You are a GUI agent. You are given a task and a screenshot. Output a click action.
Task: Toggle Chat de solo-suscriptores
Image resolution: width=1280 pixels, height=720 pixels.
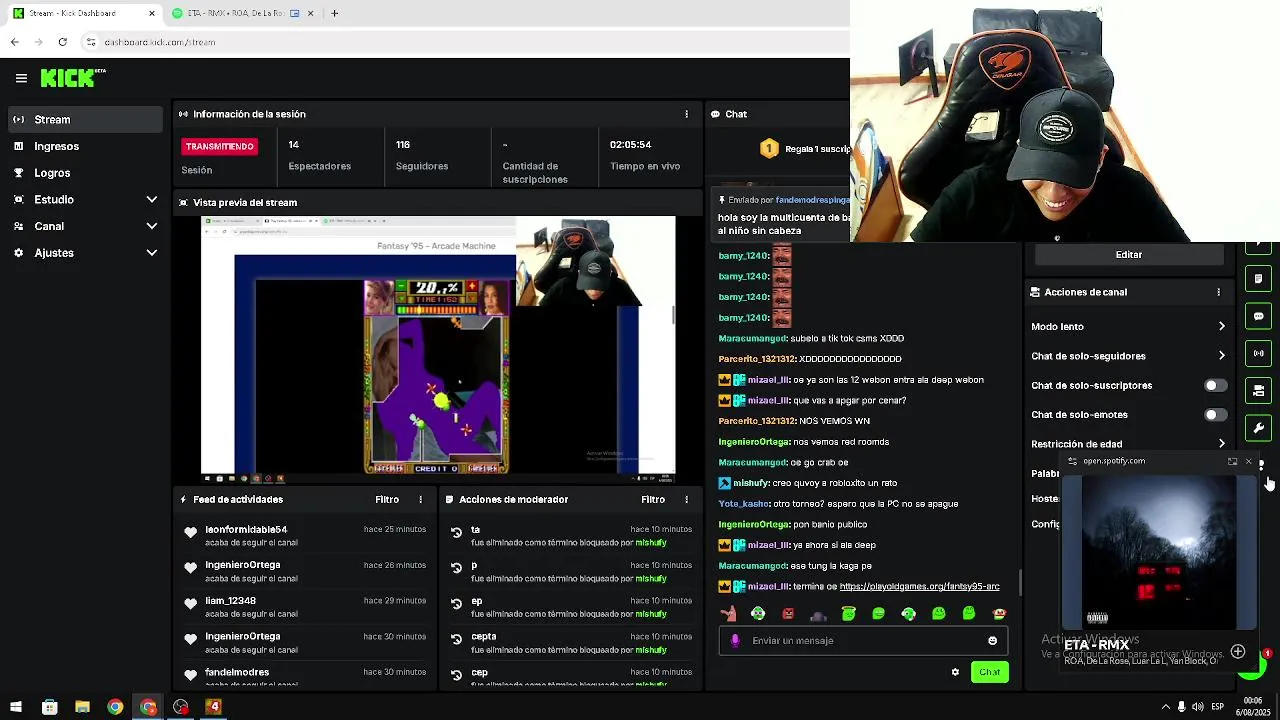[x=1215, y=385]
